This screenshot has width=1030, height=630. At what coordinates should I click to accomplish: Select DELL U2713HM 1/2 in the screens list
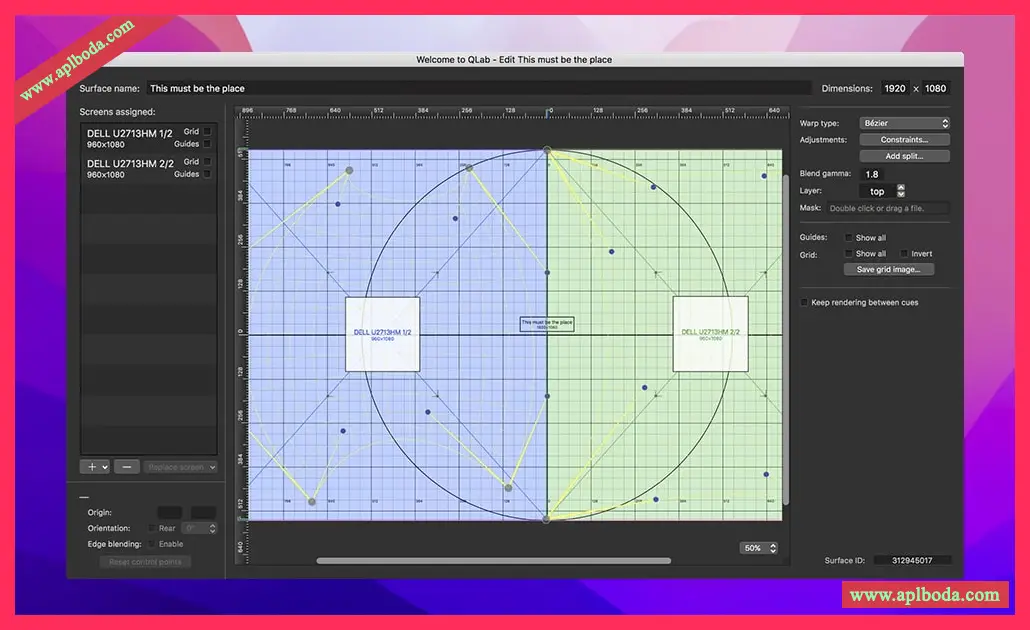130,138
